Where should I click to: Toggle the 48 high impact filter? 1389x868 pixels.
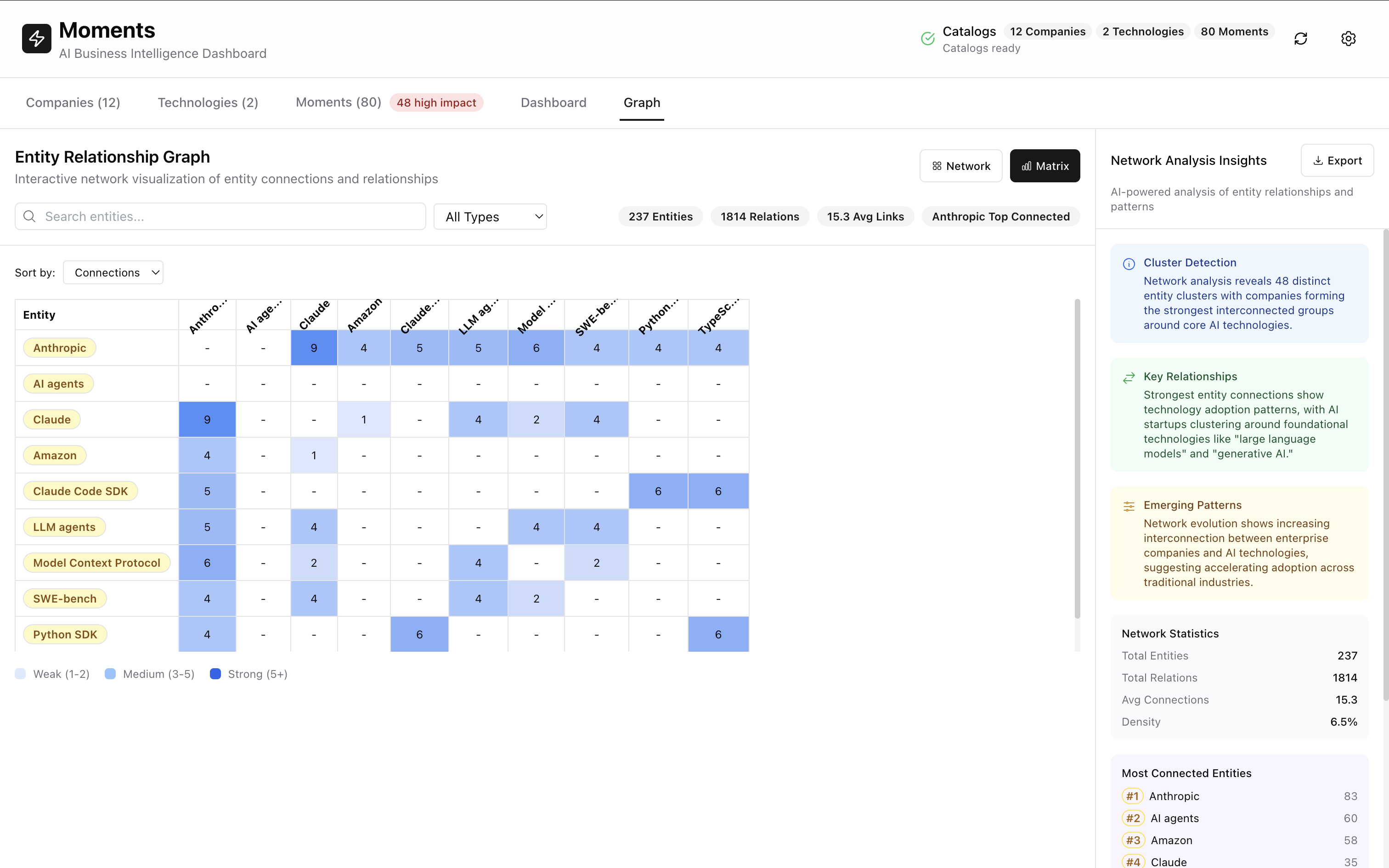(436, 102)
